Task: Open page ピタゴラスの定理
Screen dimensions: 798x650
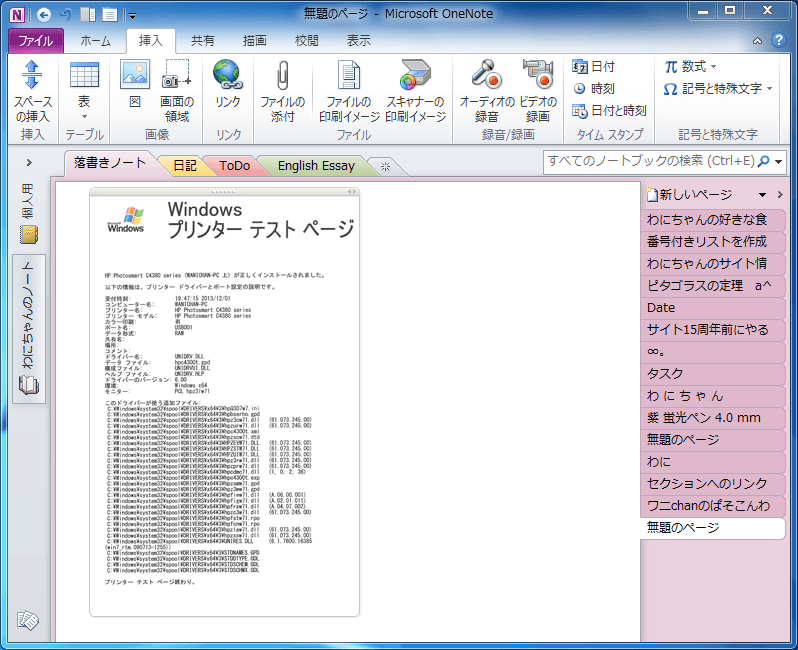Action: pyautogui.click(x=712, y=286)
